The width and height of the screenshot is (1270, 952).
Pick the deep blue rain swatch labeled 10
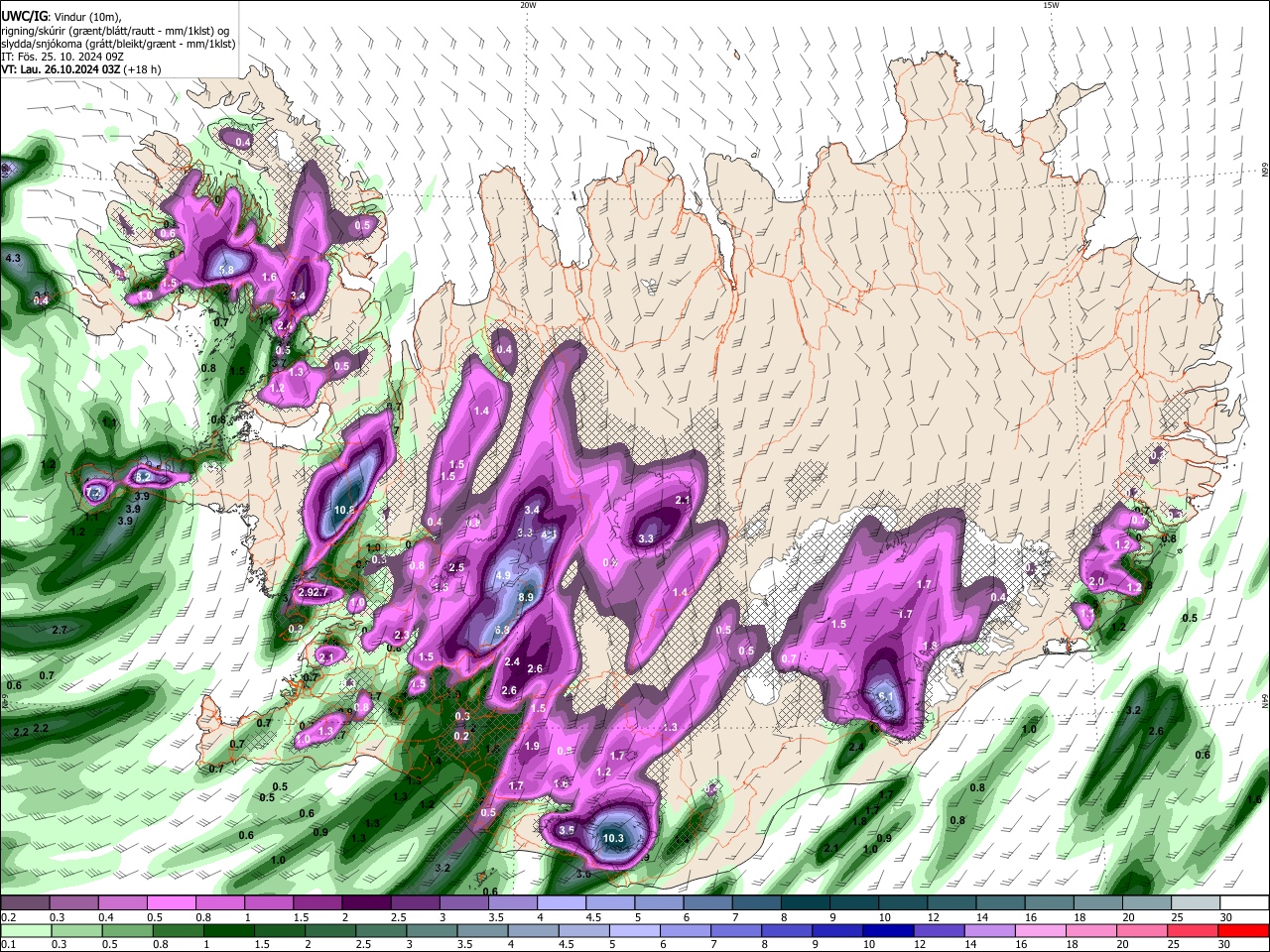tap(888, 930)
